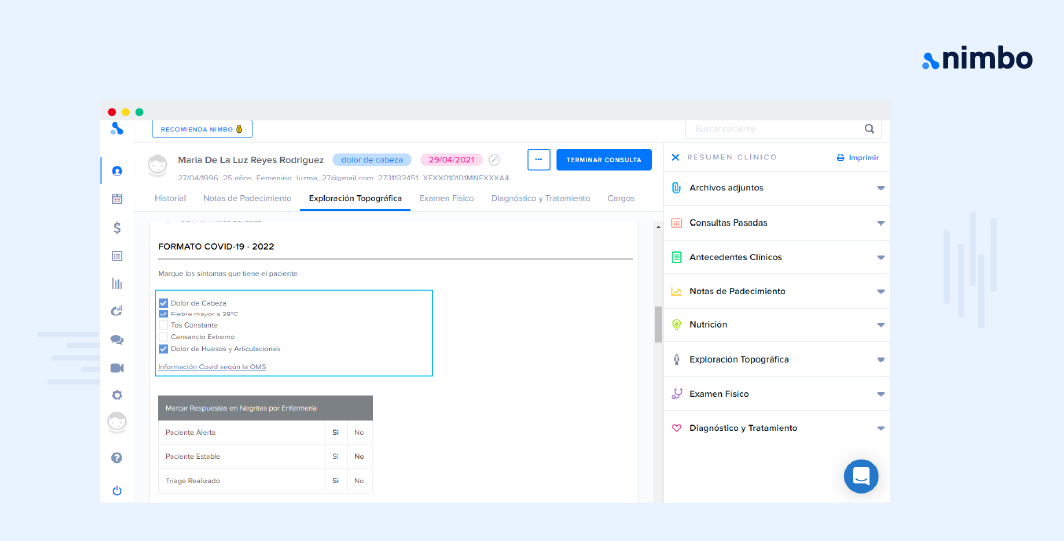Expand the Examen Físico summary arrow

[x=881, y=394]
